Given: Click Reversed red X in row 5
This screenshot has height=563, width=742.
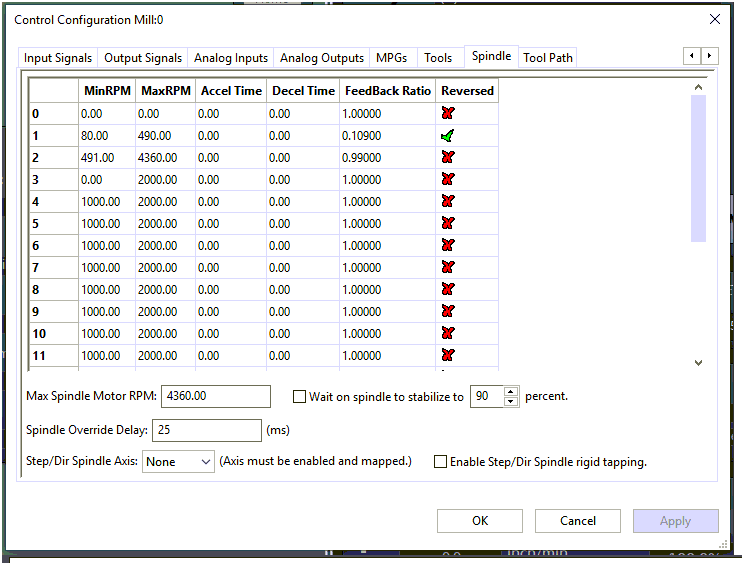Looking at the screenshot, I should pos(447,223).
